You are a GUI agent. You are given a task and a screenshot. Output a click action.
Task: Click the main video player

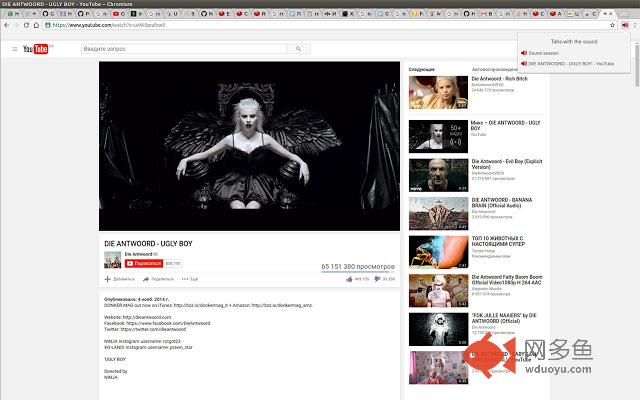point(249,146)
